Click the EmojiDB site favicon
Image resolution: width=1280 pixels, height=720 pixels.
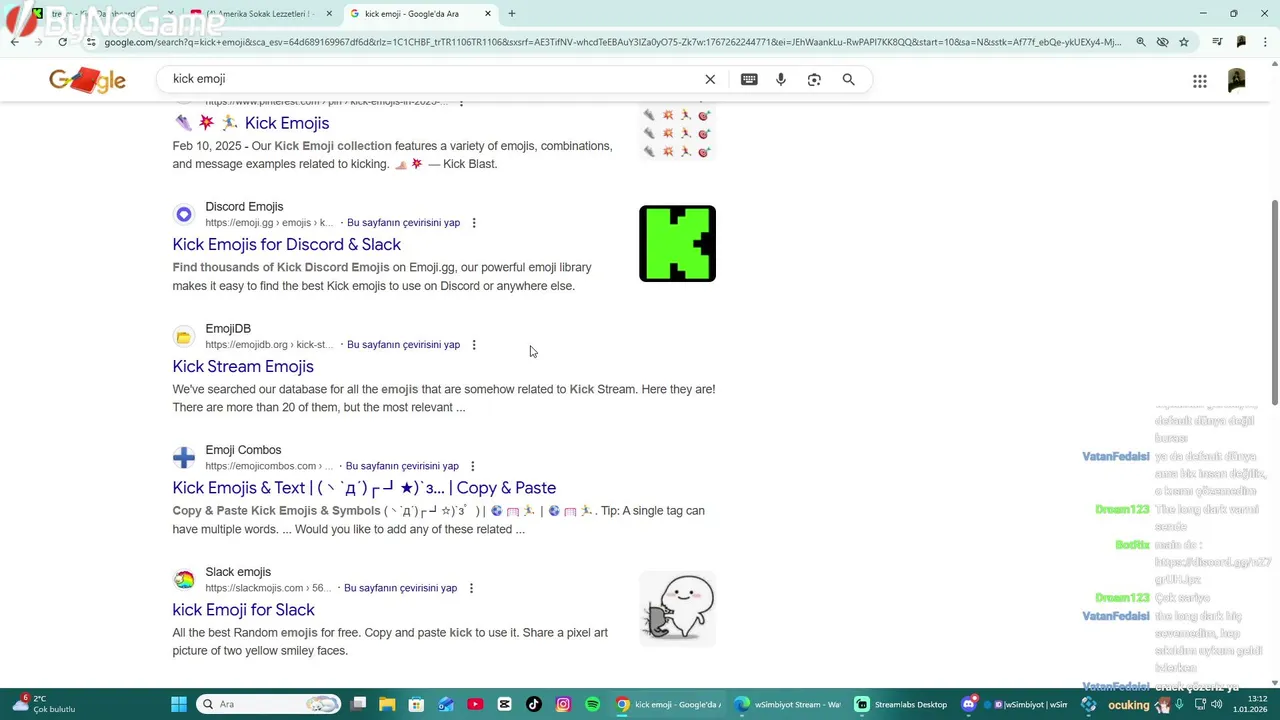tap(184, 336)
